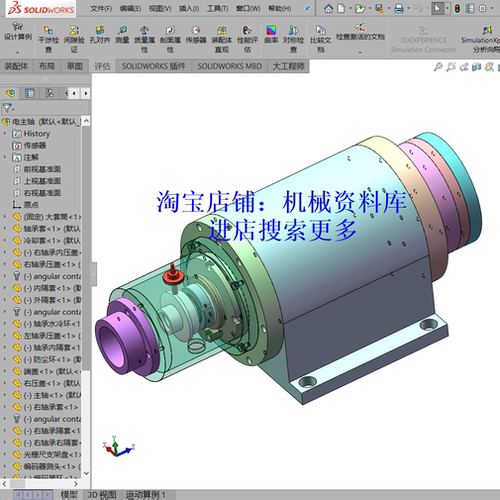The height and width of the screenshot is (500, 500).
Task: Open the 对称检查 symmetry check tool
Action: (293, 38)
